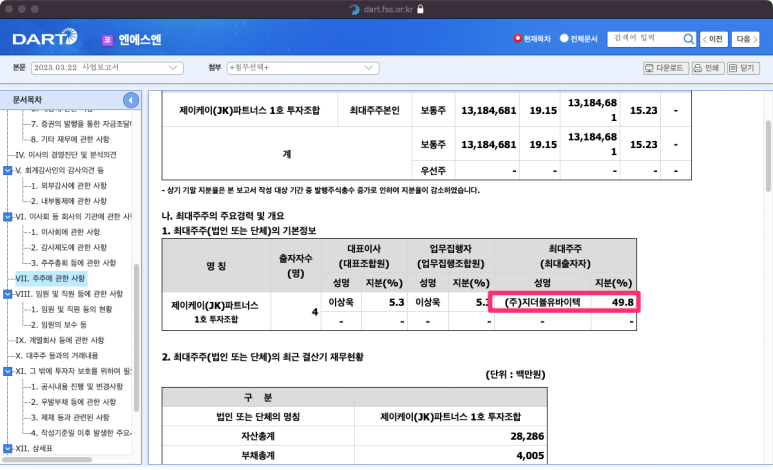Click the 최대주주본인 cell
This screenshot has height=470, width=773.
374,110
